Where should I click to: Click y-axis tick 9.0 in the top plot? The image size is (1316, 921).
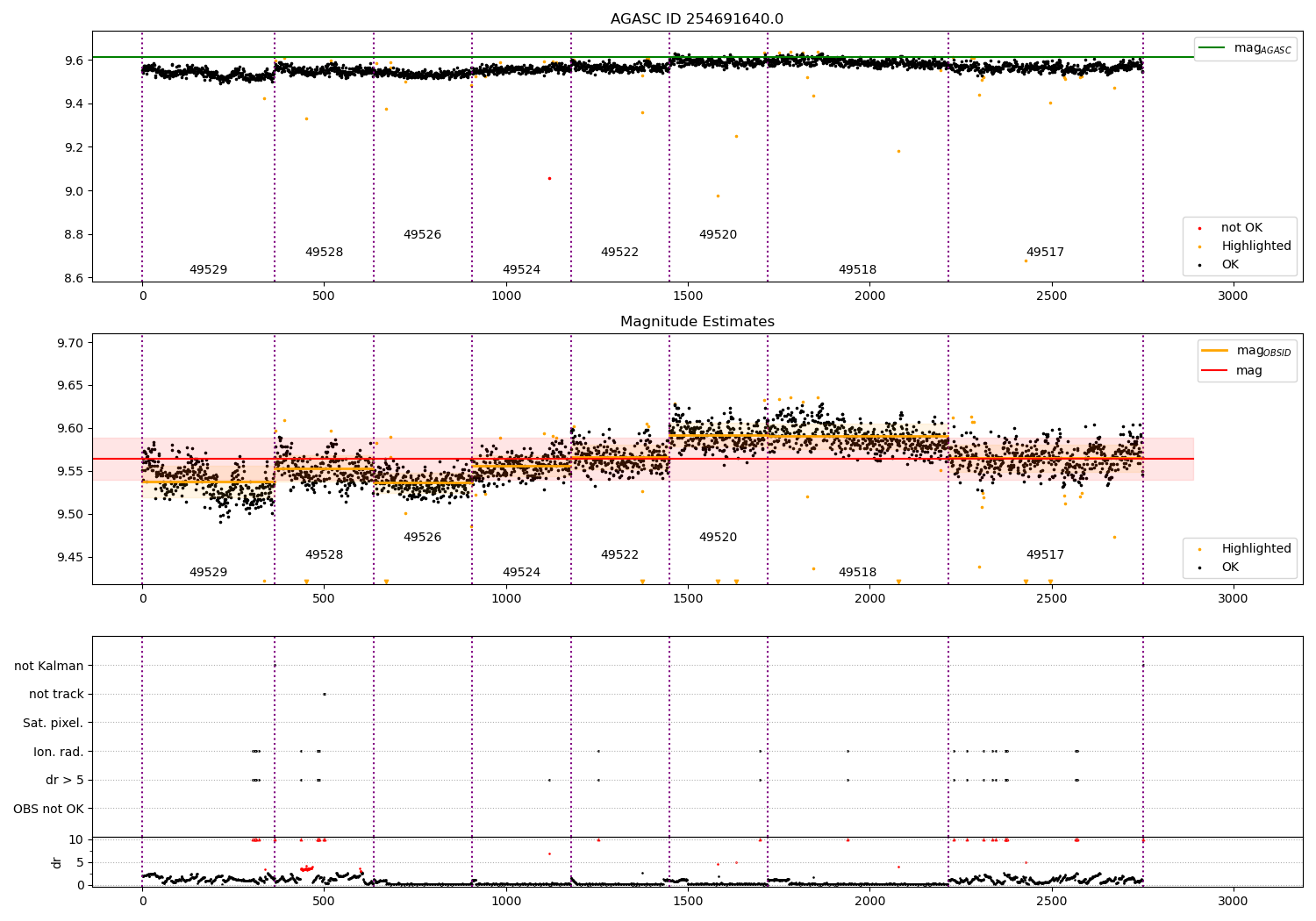(x=72, y=190)
